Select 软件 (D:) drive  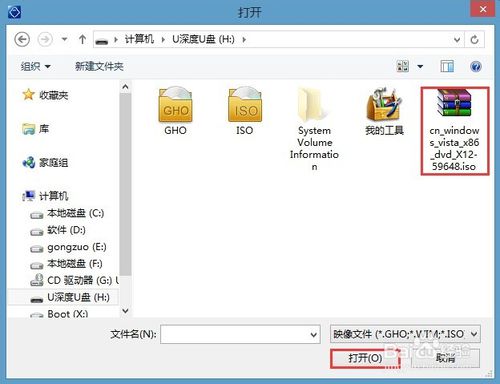(58, 230)
